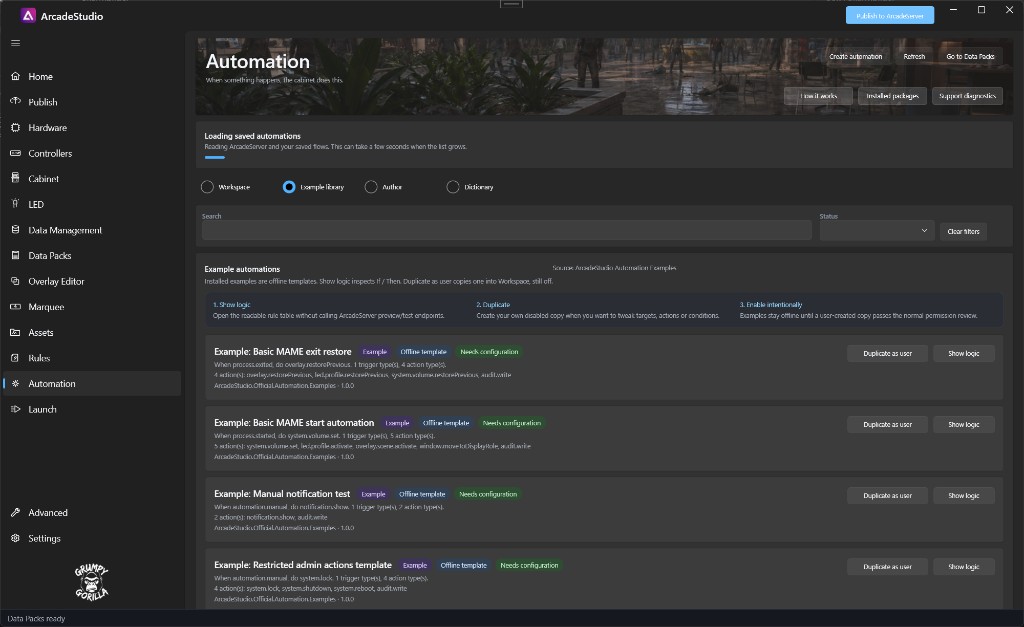Screen dimensions: 1024x627
Task: Open the Data Management page
Action: [x=65, y=230]
